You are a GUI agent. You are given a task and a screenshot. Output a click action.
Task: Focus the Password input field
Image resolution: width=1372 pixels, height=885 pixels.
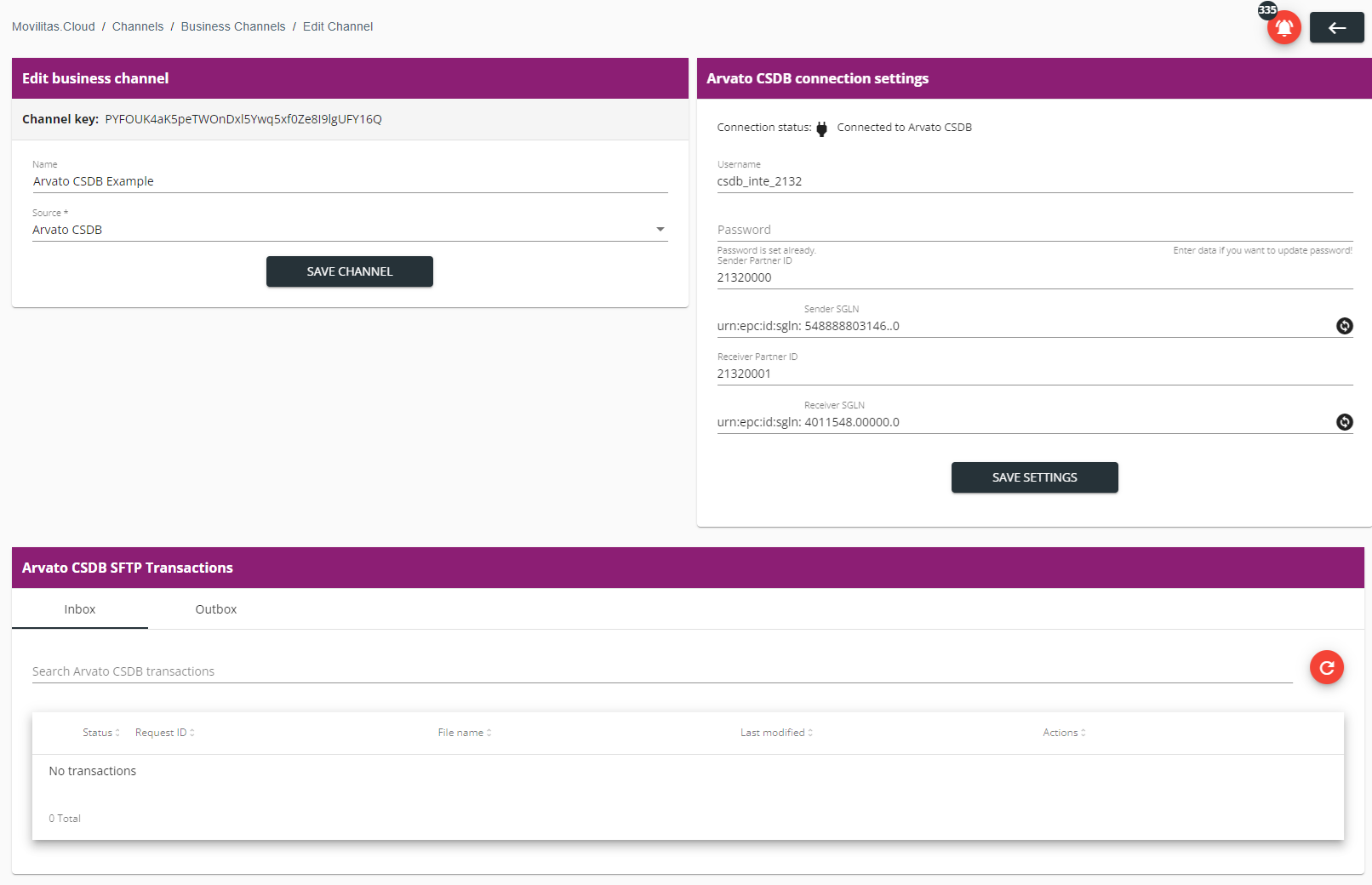[1035, 230]
